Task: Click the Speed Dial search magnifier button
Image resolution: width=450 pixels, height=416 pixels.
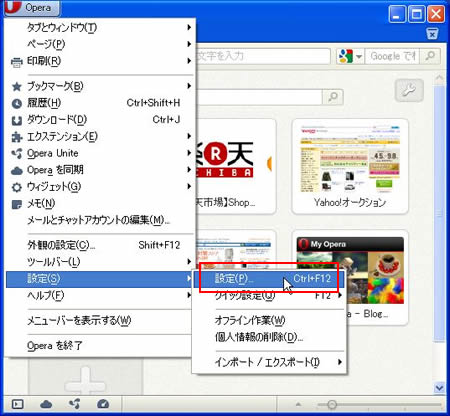Action: click(333, 97)
